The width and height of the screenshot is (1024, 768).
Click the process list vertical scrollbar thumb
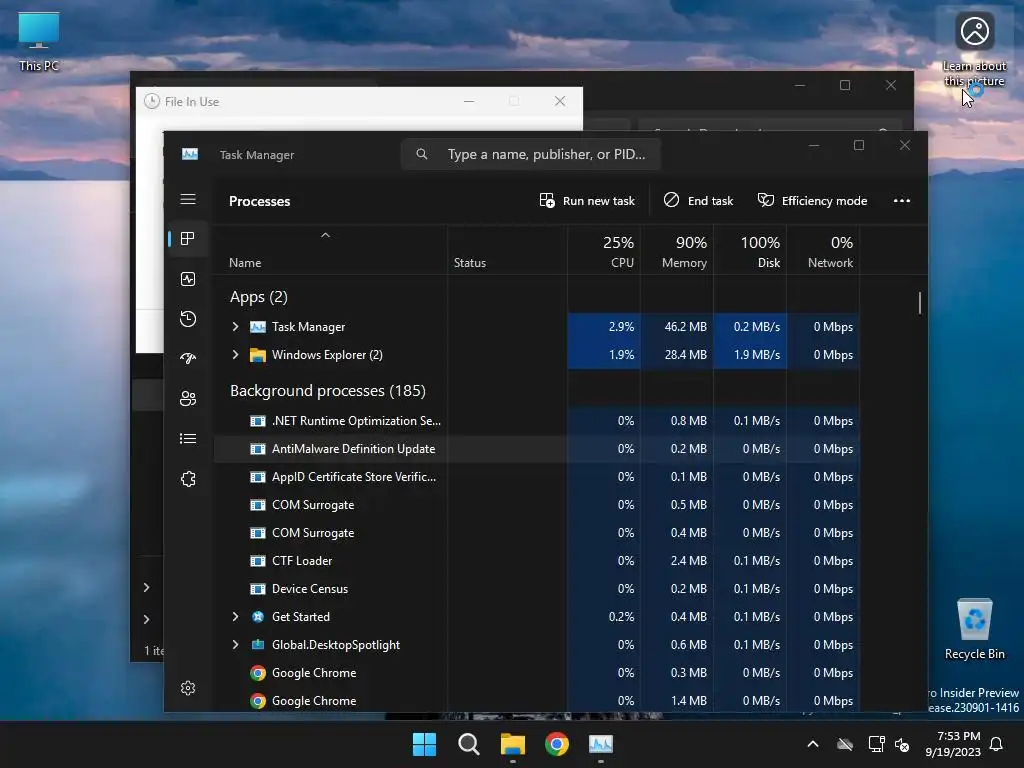click(920, 303)
